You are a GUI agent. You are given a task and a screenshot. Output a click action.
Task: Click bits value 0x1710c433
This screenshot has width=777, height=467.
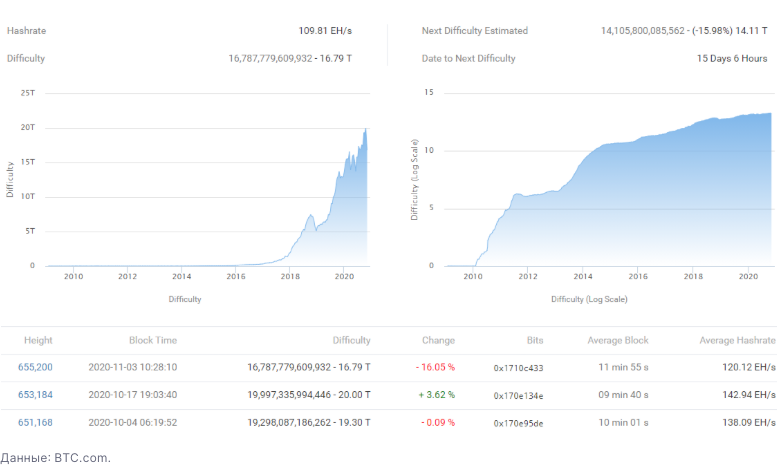pos(519,368)
